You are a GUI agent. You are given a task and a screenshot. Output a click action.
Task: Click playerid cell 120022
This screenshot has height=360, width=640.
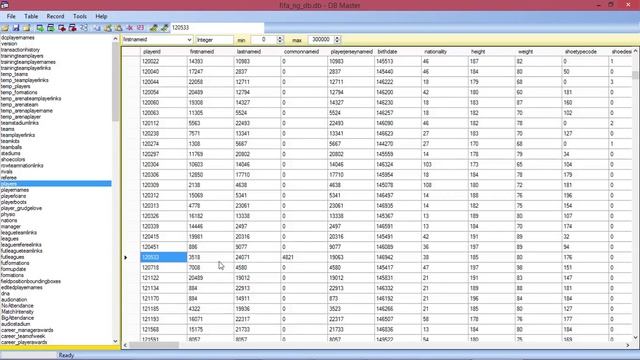pyautogui.click(x=164, y=61)
